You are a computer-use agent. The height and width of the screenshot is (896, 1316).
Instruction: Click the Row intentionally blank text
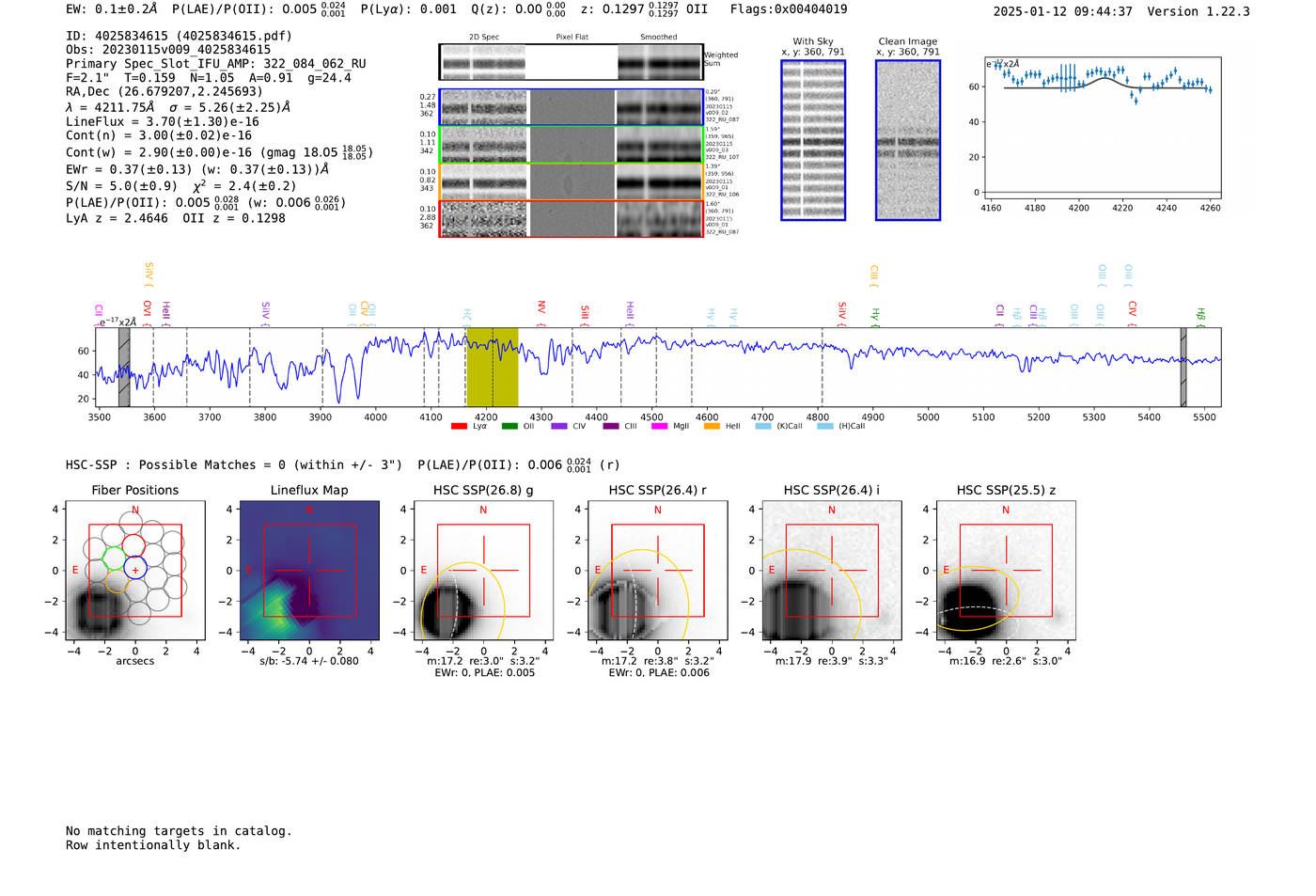tap(153, 845)
